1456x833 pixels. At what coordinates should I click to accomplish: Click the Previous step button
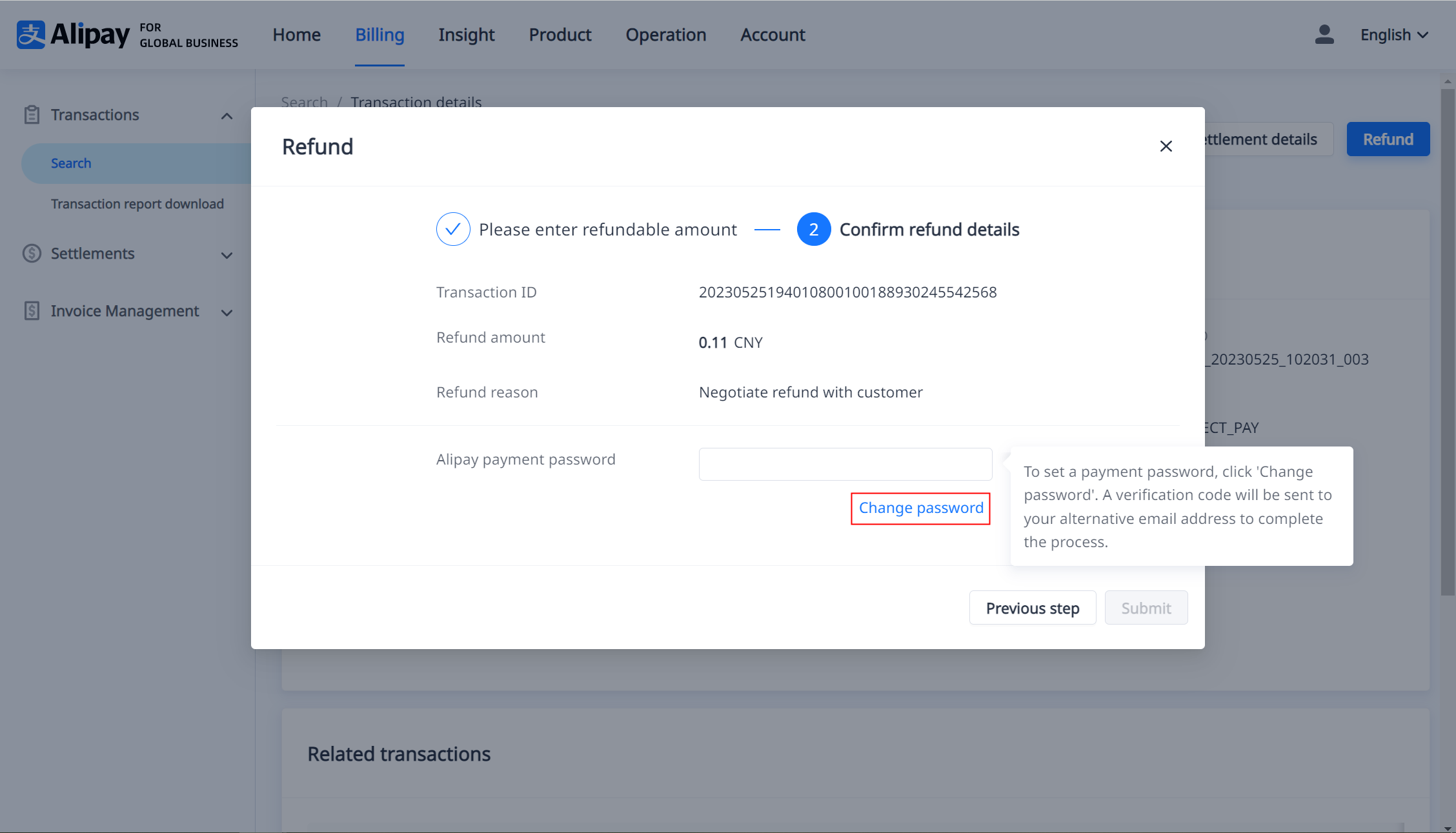click(1032, 607)
